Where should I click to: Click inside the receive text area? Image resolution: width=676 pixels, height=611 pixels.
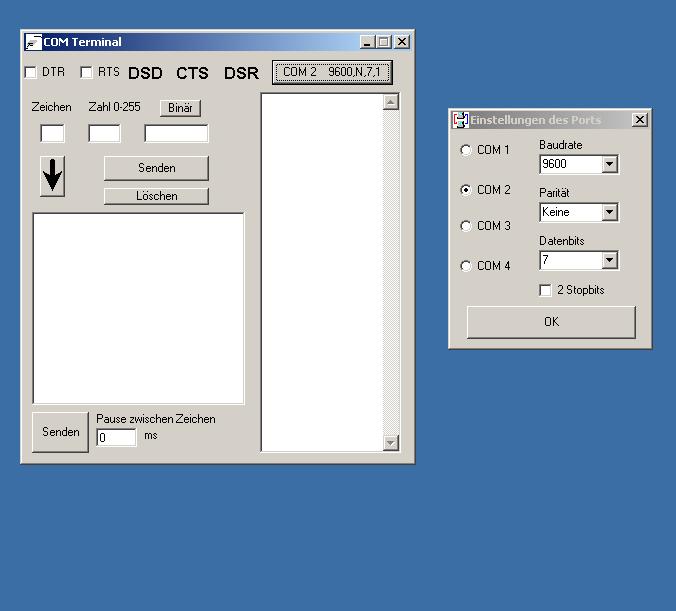point(322,273)
